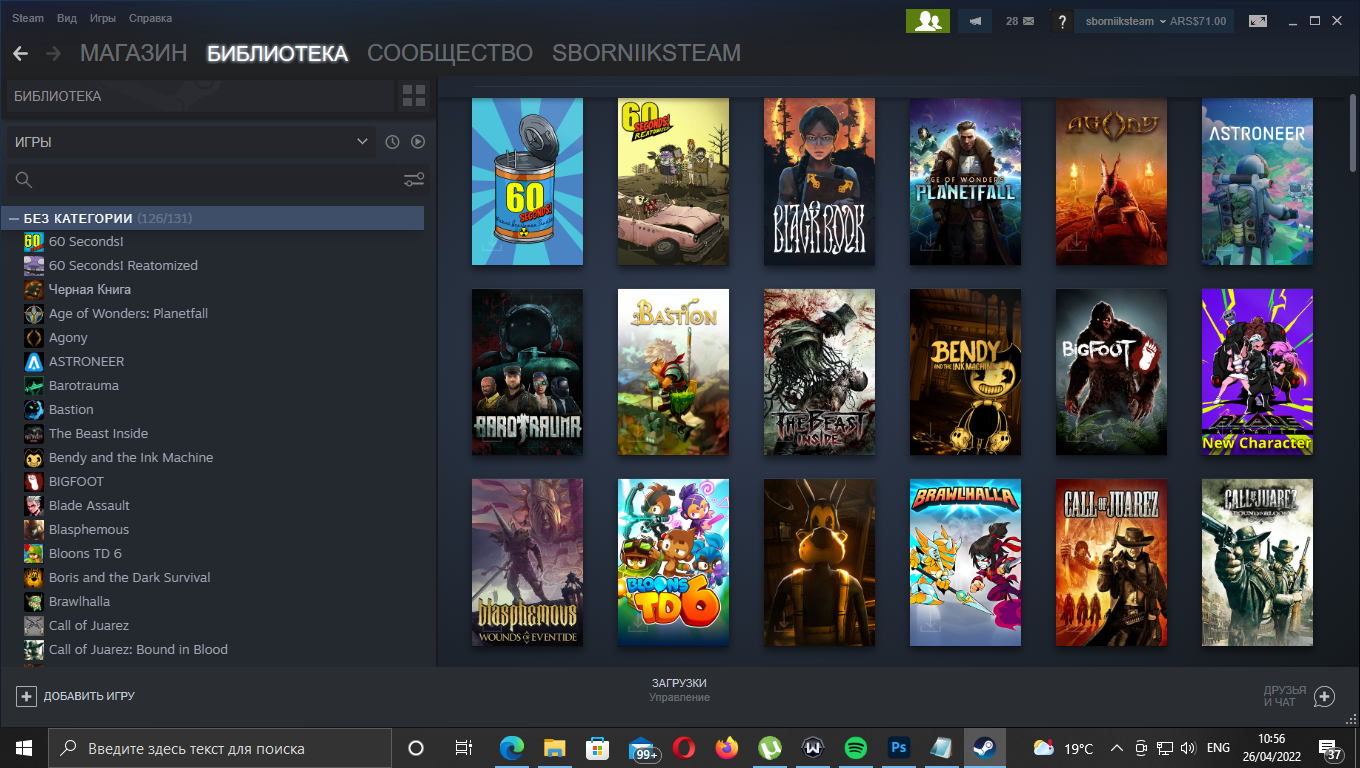This screenshot has height=768, width=1360.
Task: Open the Bigfoot cover art
Action: click(1111, 372)
